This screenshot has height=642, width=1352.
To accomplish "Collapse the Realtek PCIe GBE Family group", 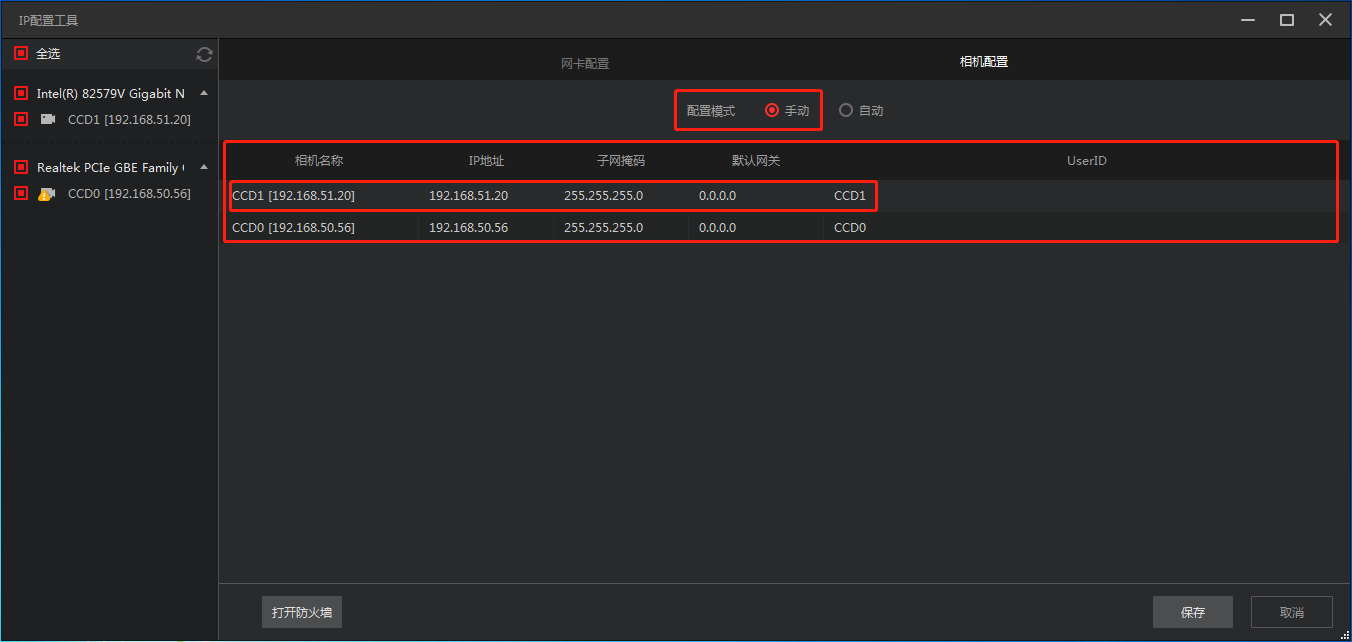I will tap(204, 167).
